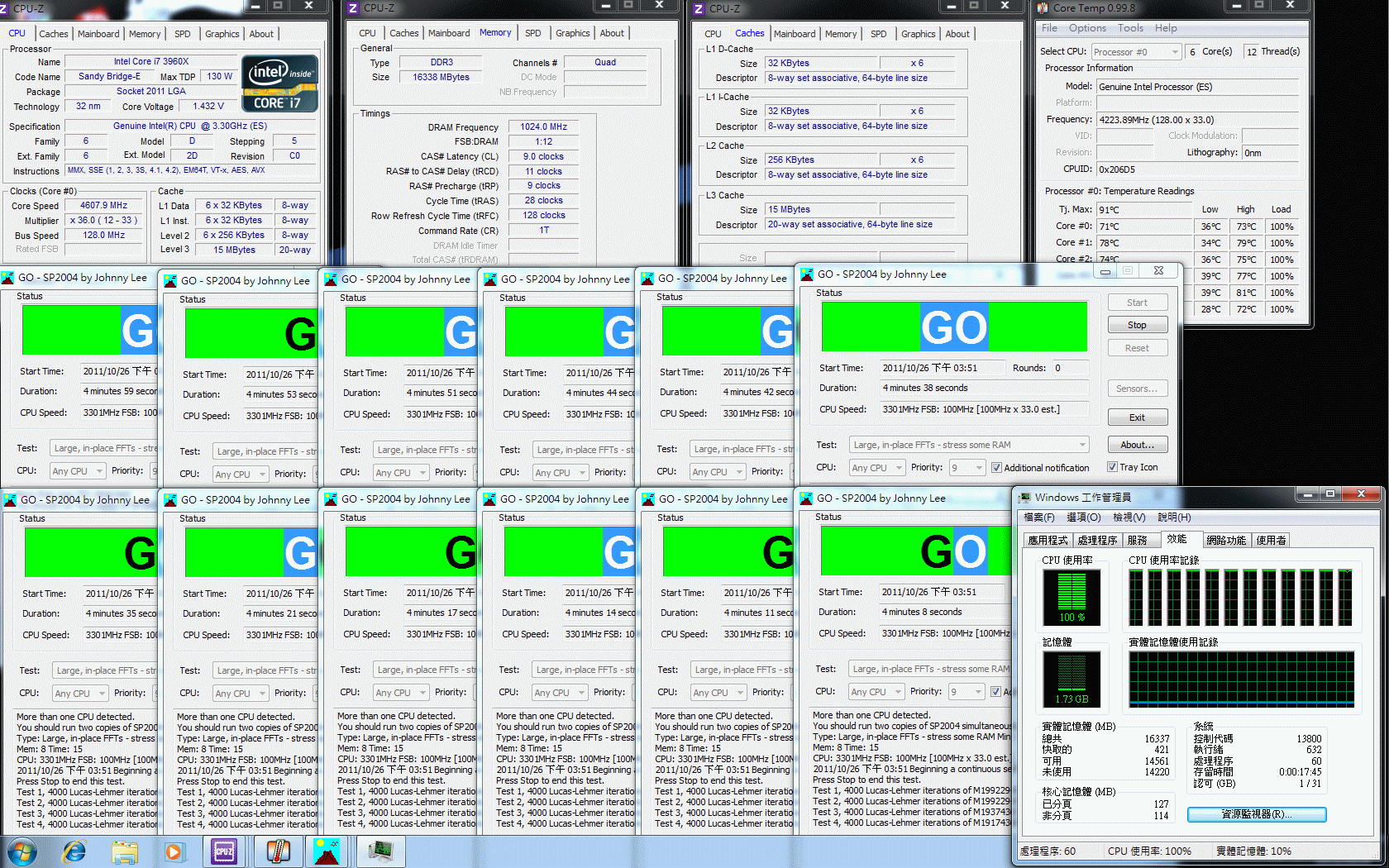
Task: Click title icon of SP2004 window with 59 seconds duration
Action: coord(8,278)
